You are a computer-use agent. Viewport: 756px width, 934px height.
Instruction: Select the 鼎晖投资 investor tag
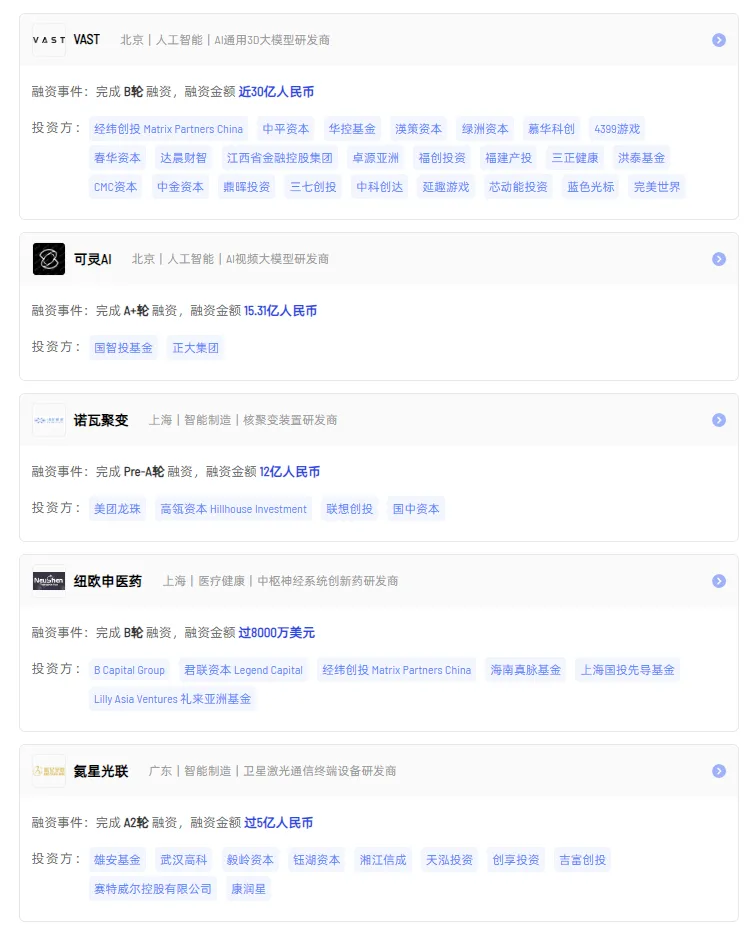pyautogui.click(x=247, y=187)
